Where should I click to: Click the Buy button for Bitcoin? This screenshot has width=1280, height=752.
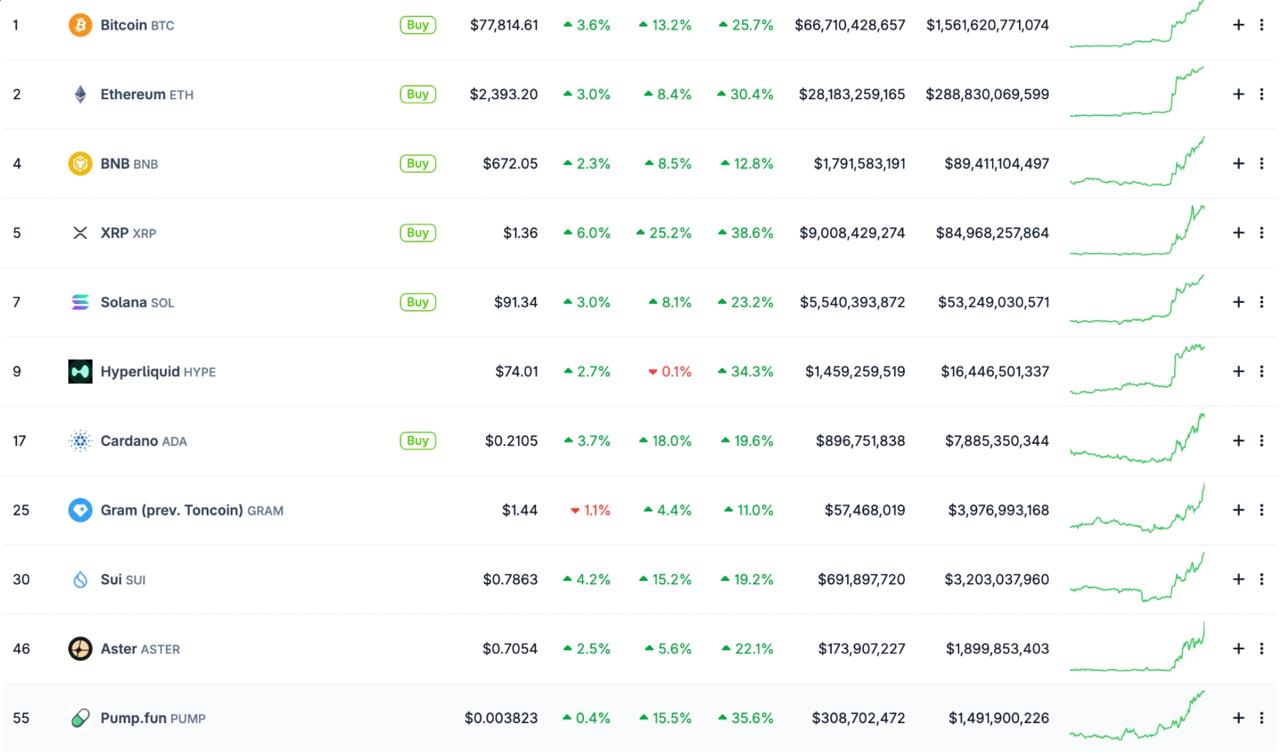click(x=418, y=25)
